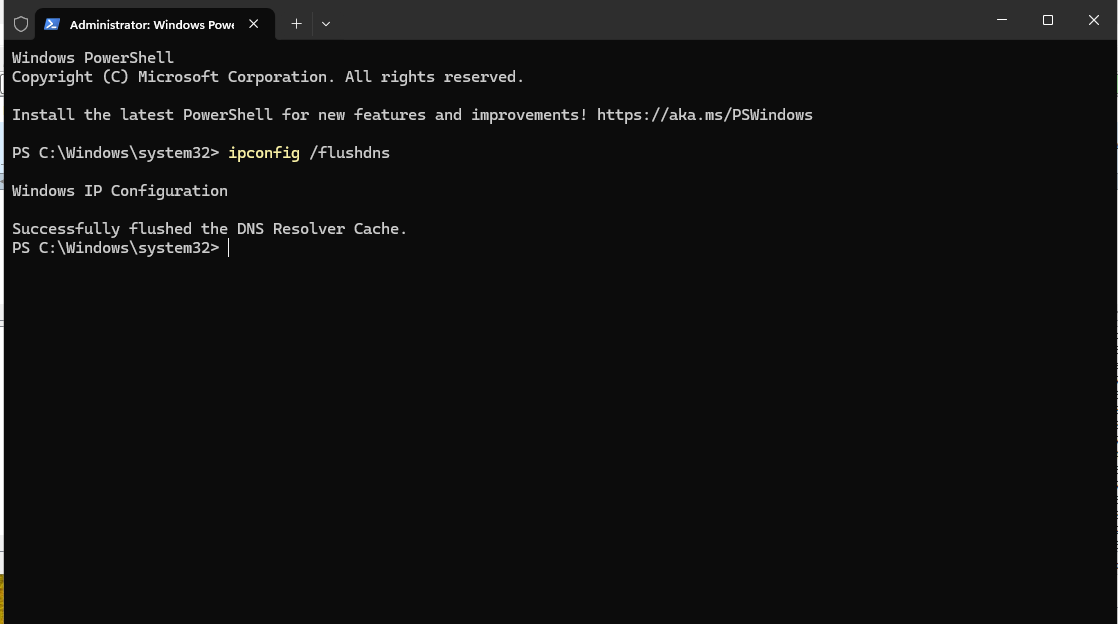Screen dimensions: 1118x624
Task: Place the cursor at the active PowerShell prompt
Action: (231, 248)
